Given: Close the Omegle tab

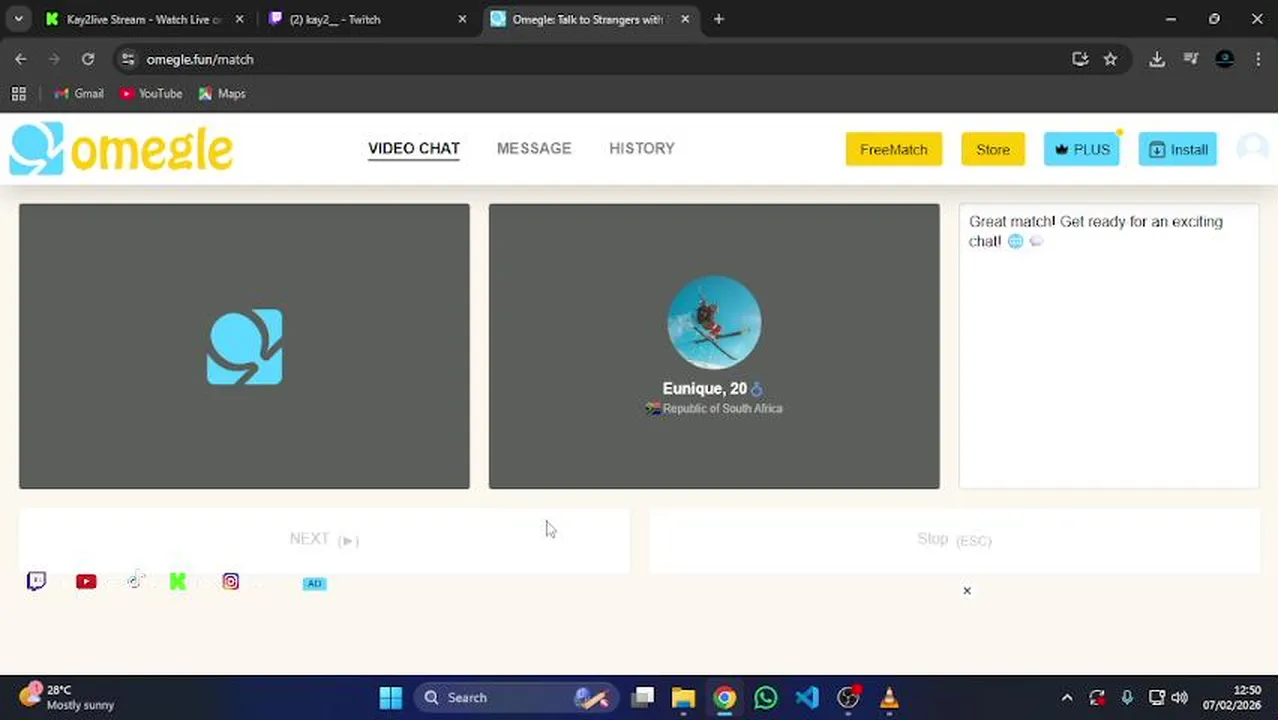Looking at the screenshot, I should [685, 19].
